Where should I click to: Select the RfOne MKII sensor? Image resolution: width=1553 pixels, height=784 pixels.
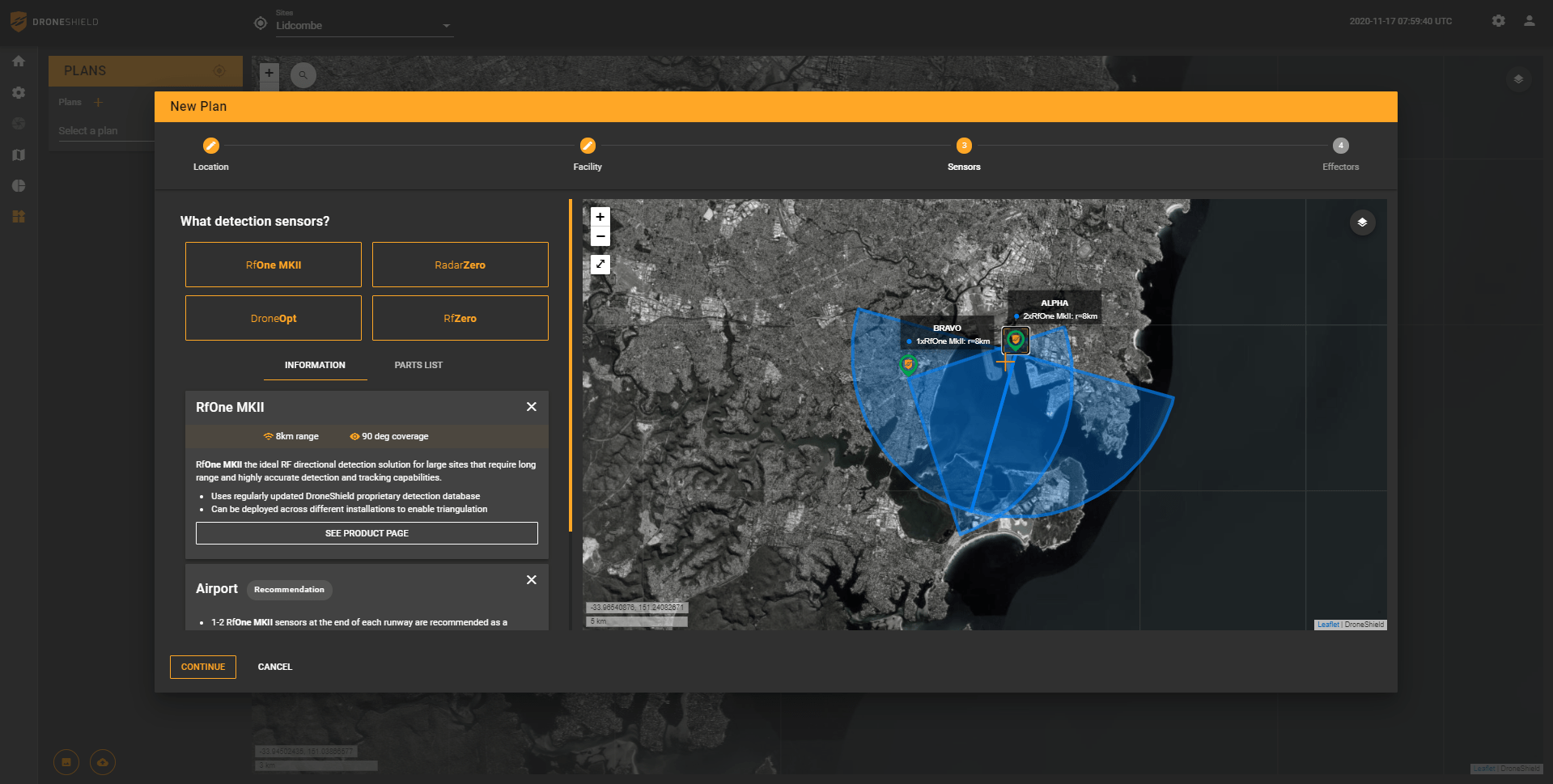pos(274,265)
